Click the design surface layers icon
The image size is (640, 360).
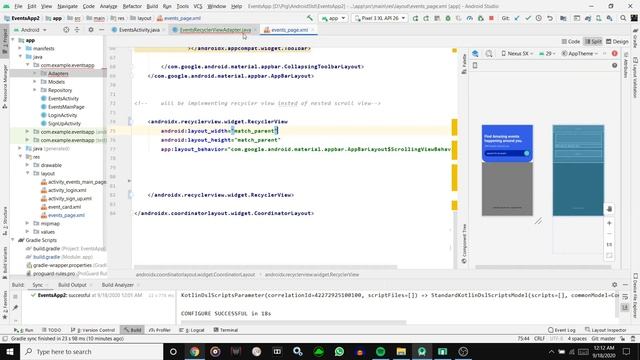tap(476, 53)
